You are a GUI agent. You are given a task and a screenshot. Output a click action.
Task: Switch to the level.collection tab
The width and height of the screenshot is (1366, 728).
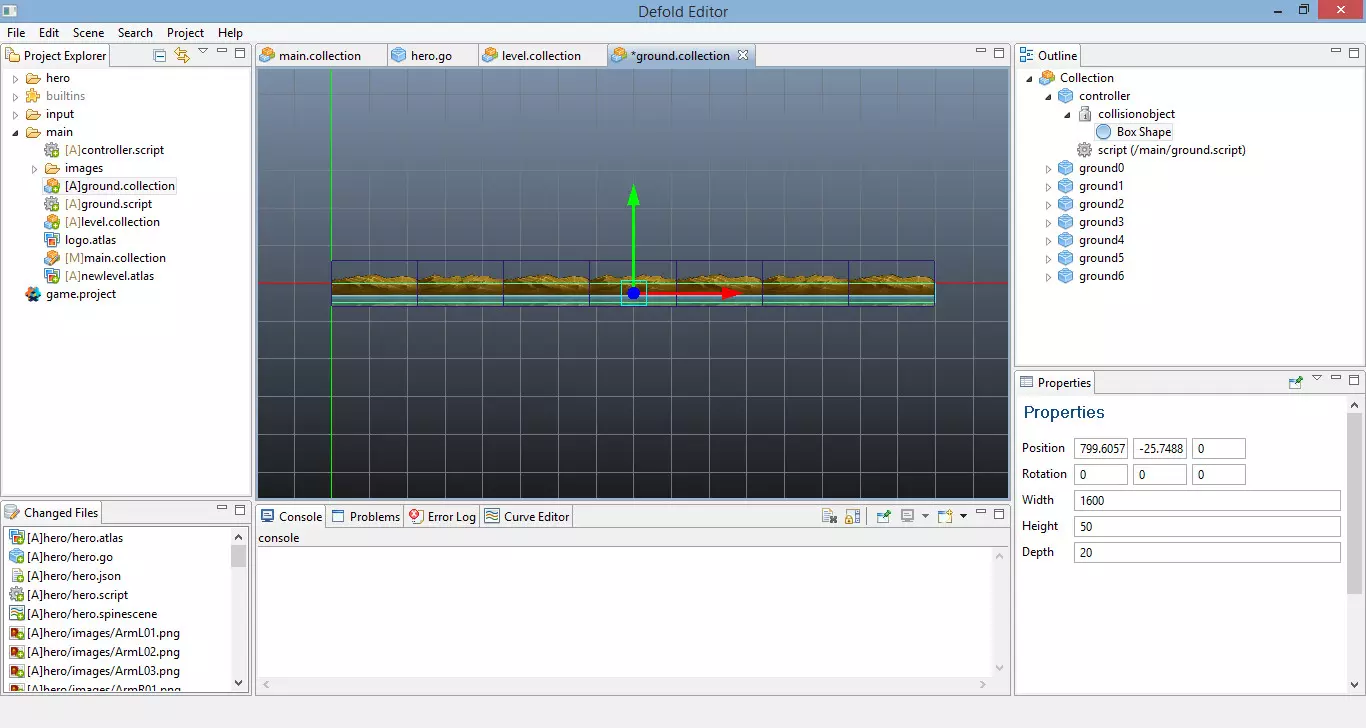(540, 56)
